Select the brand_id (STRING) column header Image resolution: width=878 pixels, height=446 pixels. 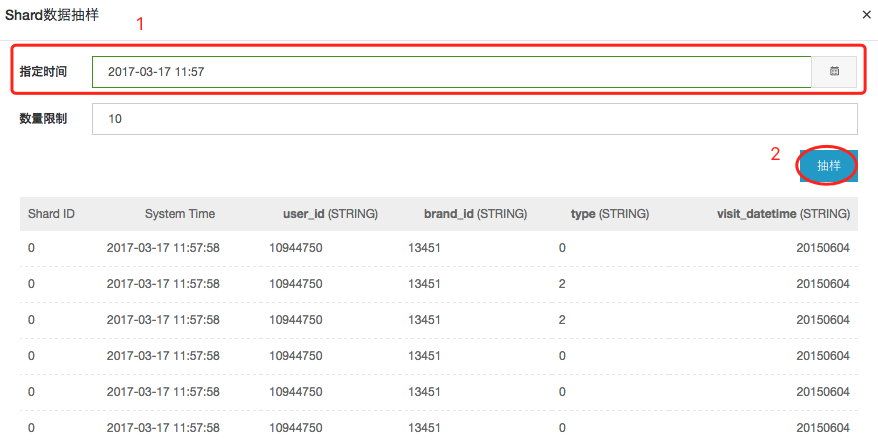coord(475,214)
